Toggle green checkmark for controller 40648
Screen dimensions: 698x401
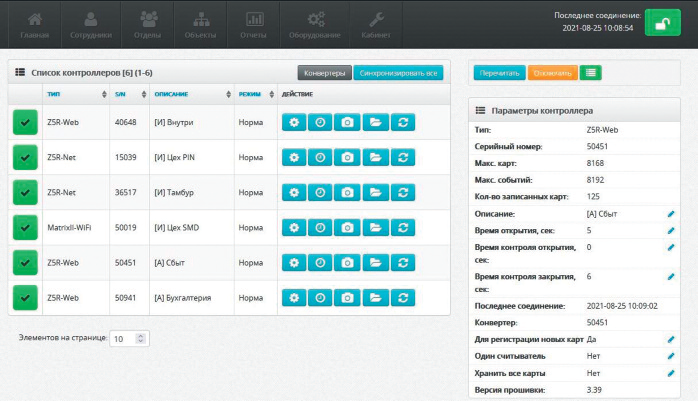[x=25, y=122]
